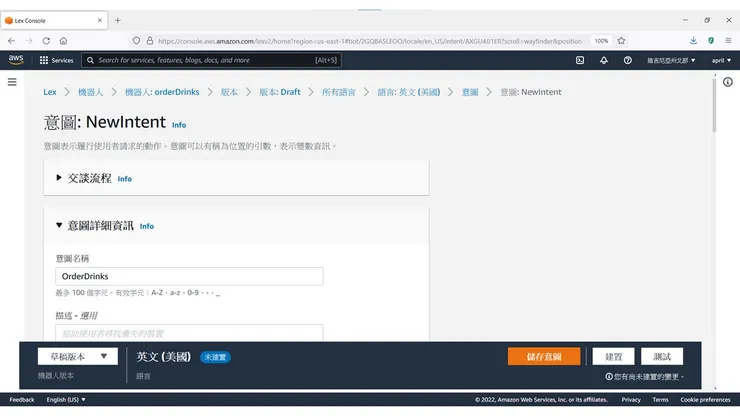Click the orange 儲存意圖 button

[x=544, y=357]
